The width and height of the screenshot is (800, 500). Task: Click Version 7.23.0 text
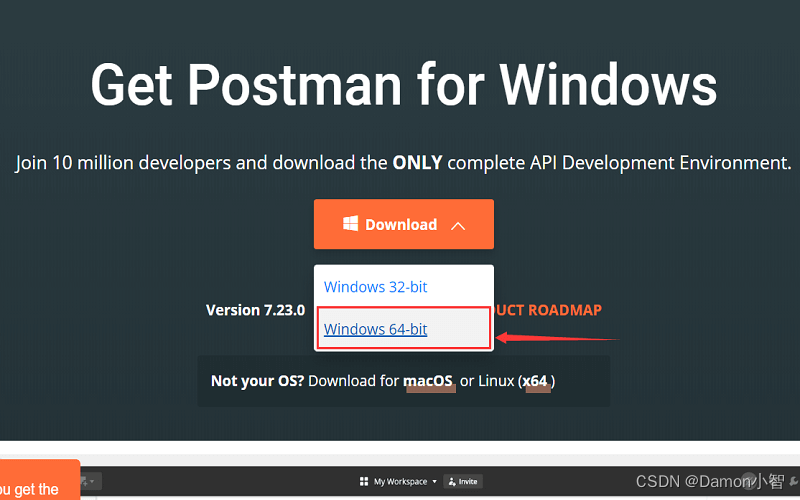click(x=255, y=310)
